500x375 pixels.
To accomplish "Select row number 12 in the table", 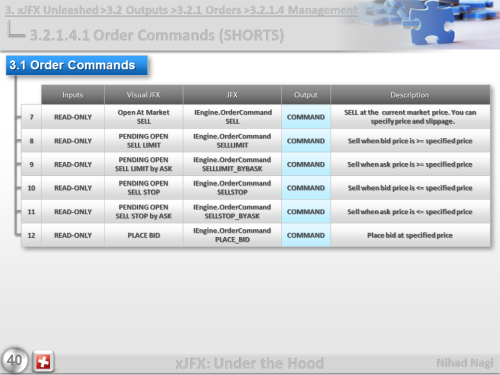I will [31, 235].
